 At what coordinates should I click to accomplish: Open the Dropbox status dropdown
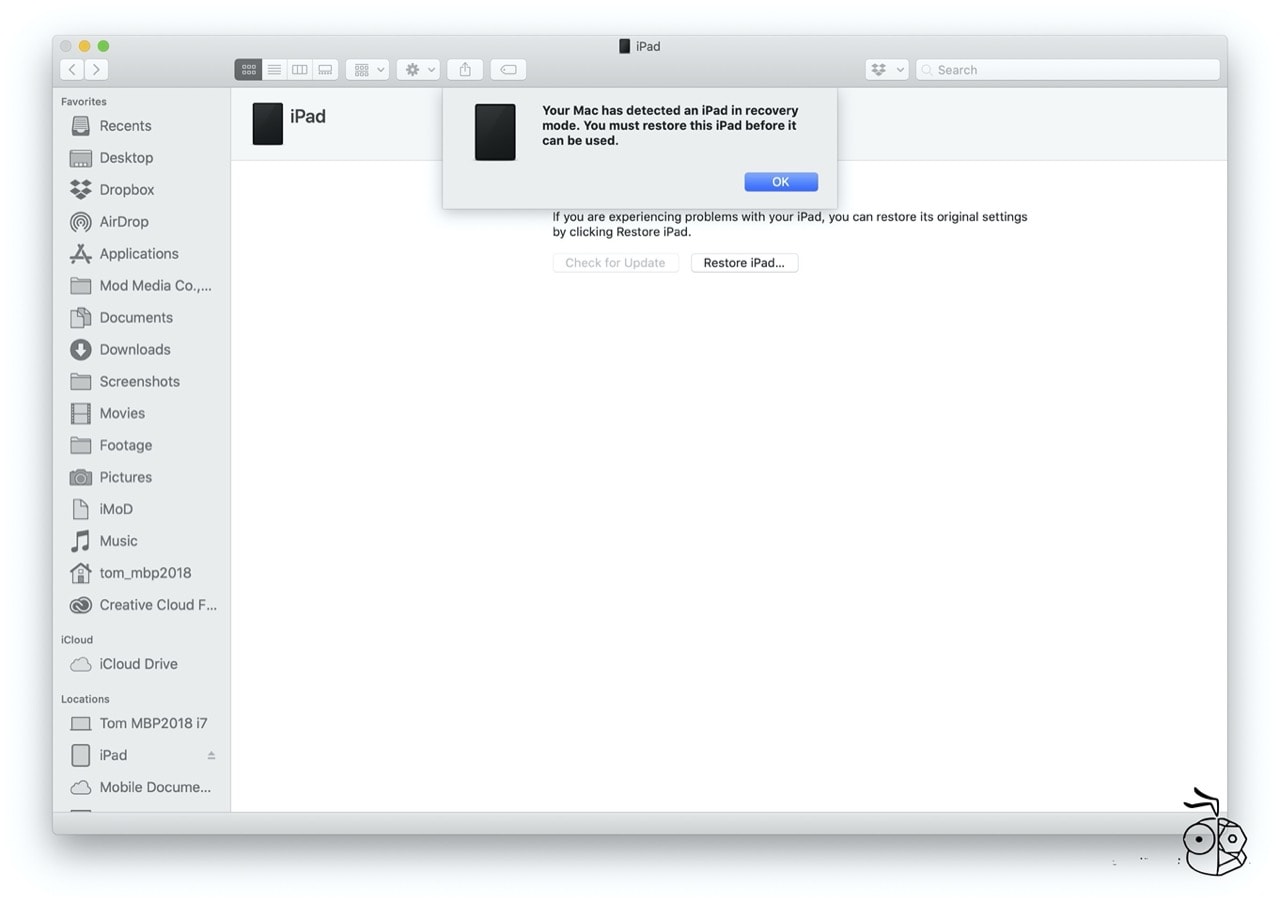pos(886,69)
